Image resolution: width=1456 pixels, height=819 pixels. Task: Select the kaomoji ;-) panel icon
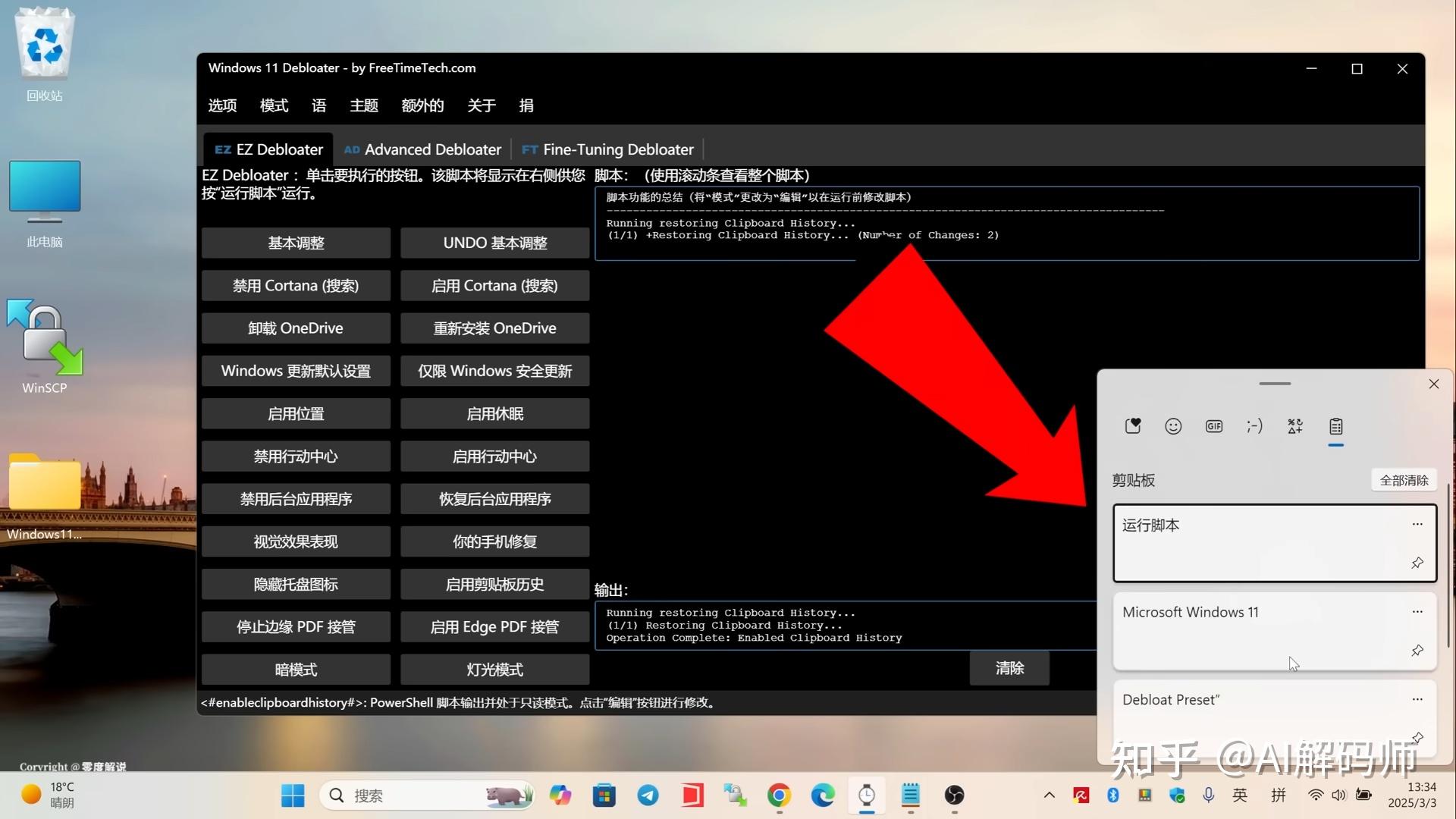[x=1254, y=426]
